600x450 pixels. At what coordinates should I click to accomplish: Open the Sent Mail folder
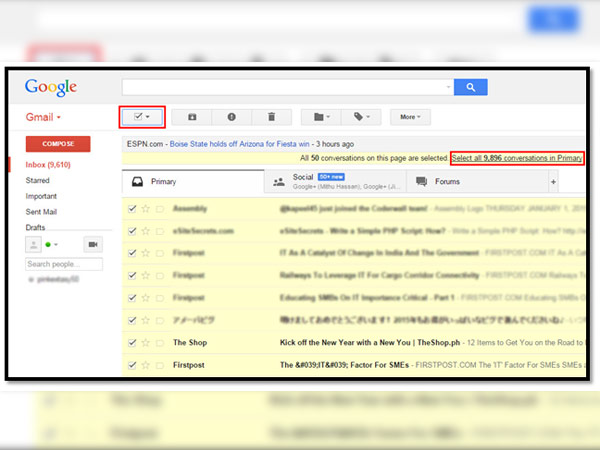[41, 212]
